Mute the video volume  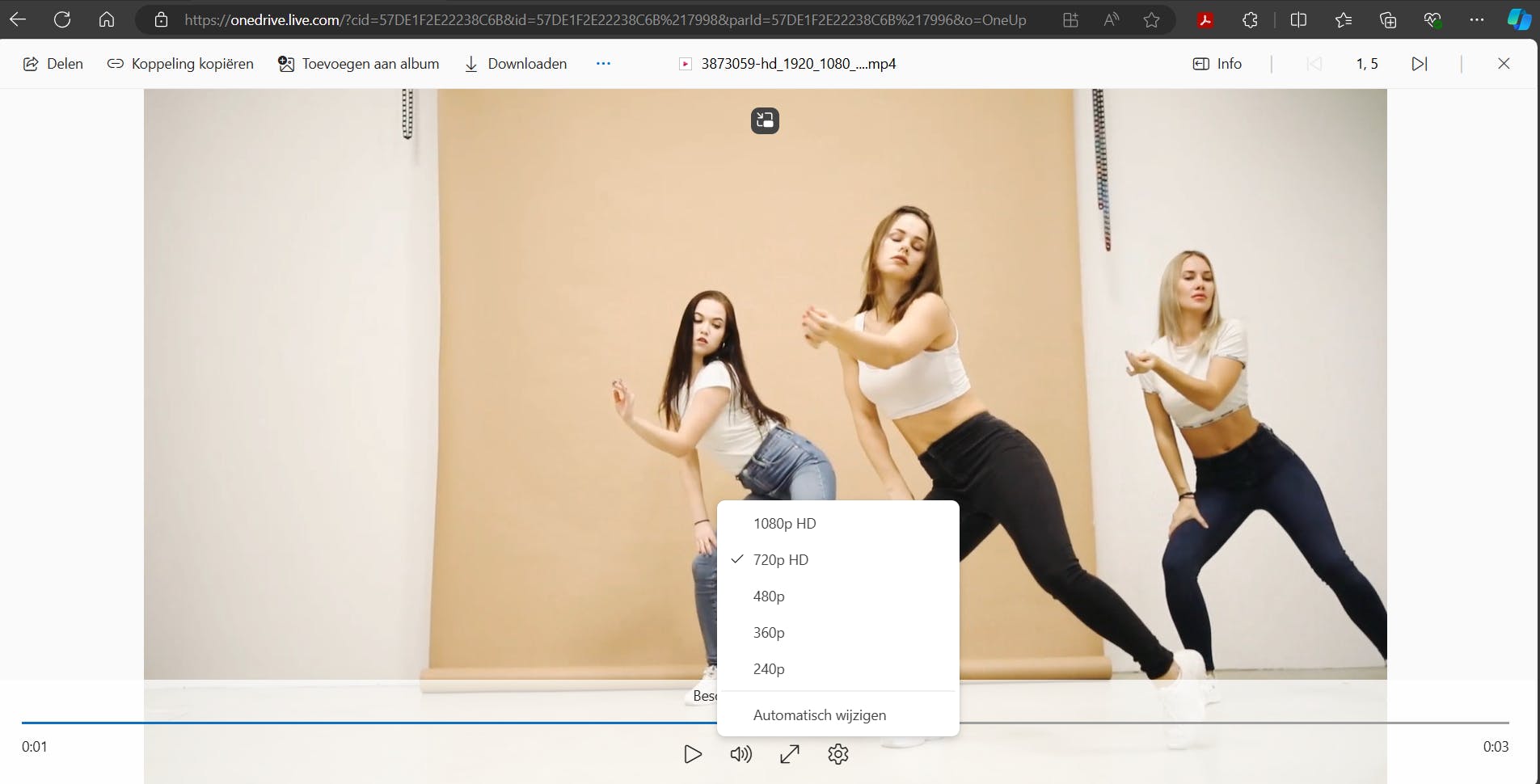[741, 754]
